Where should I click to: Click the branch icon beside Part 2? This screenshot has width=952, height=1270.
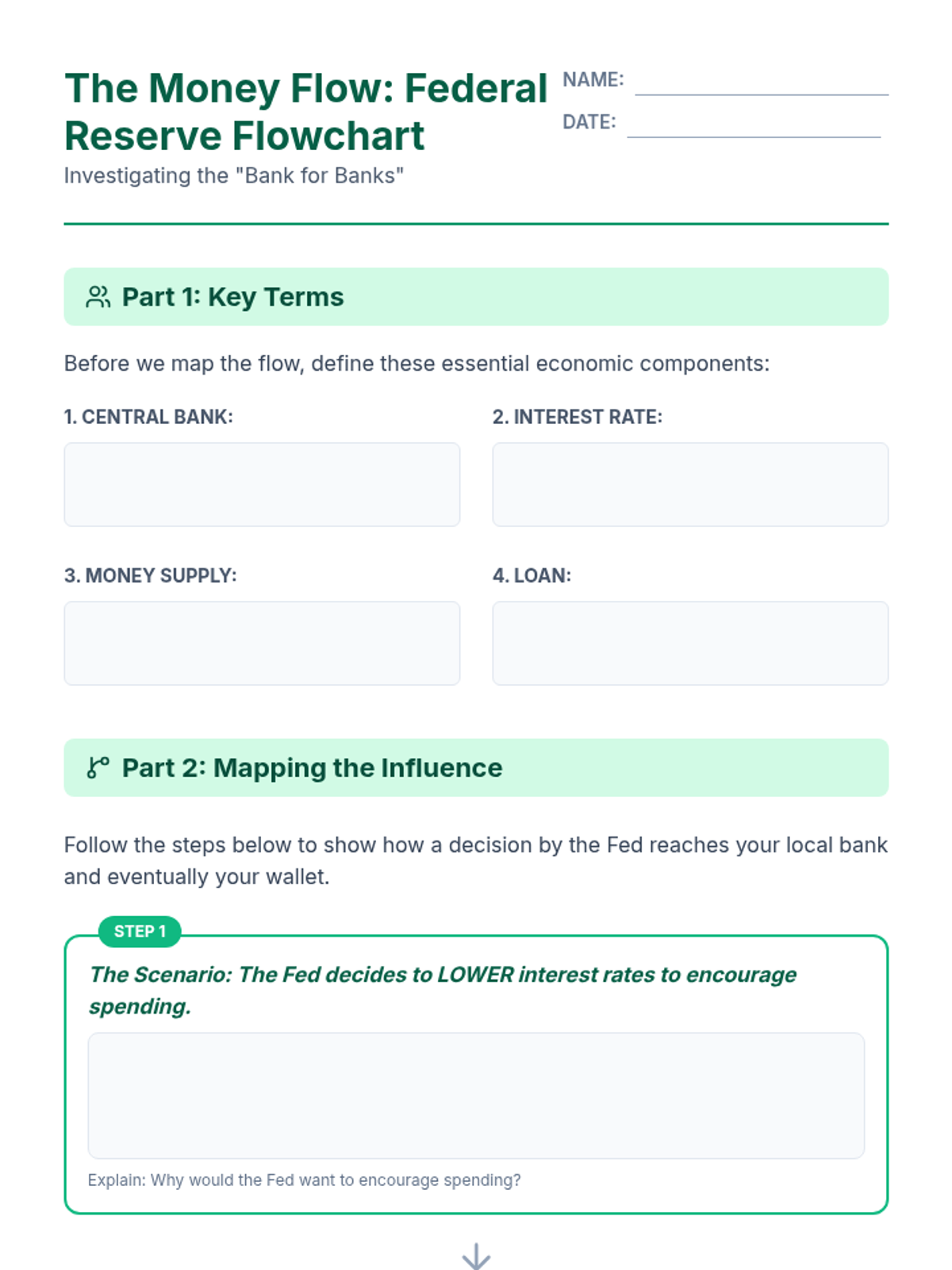[98, 768]
